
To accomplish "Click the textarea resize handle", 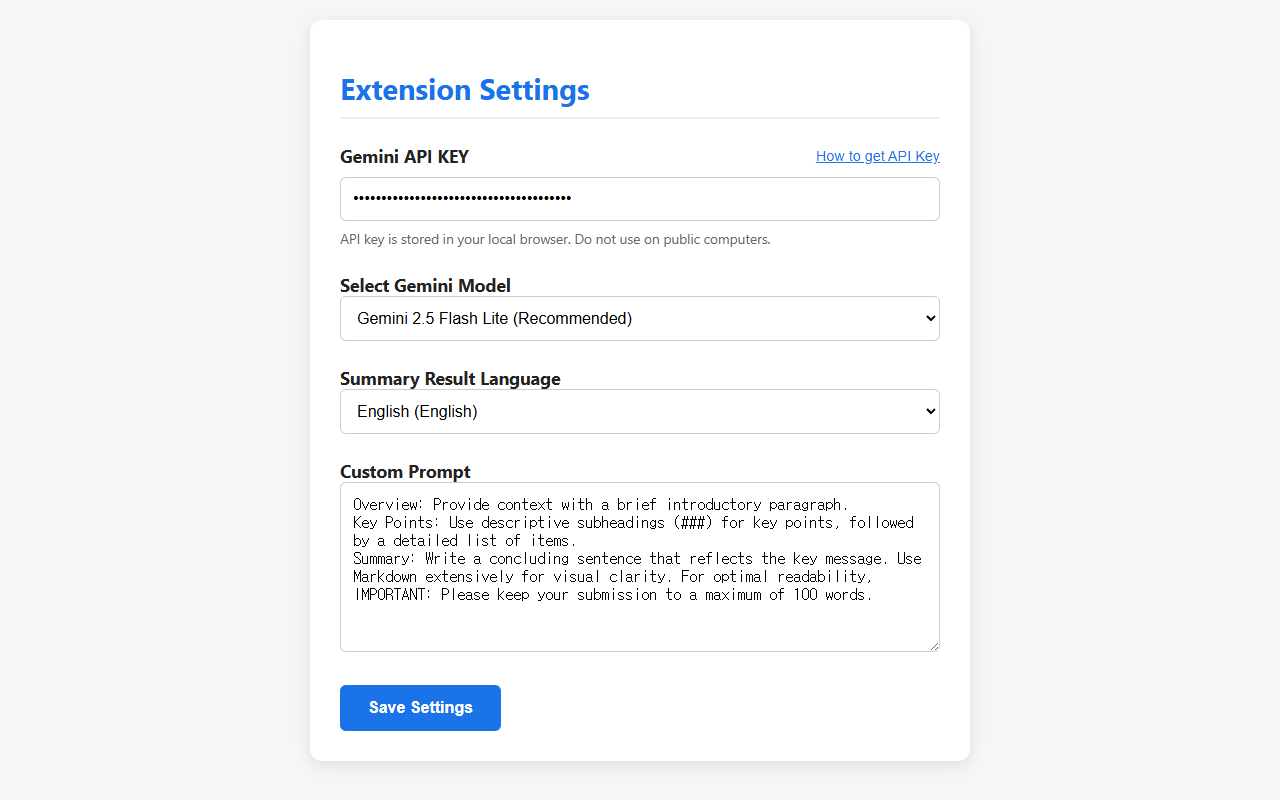I will click(x=933, y=646).
